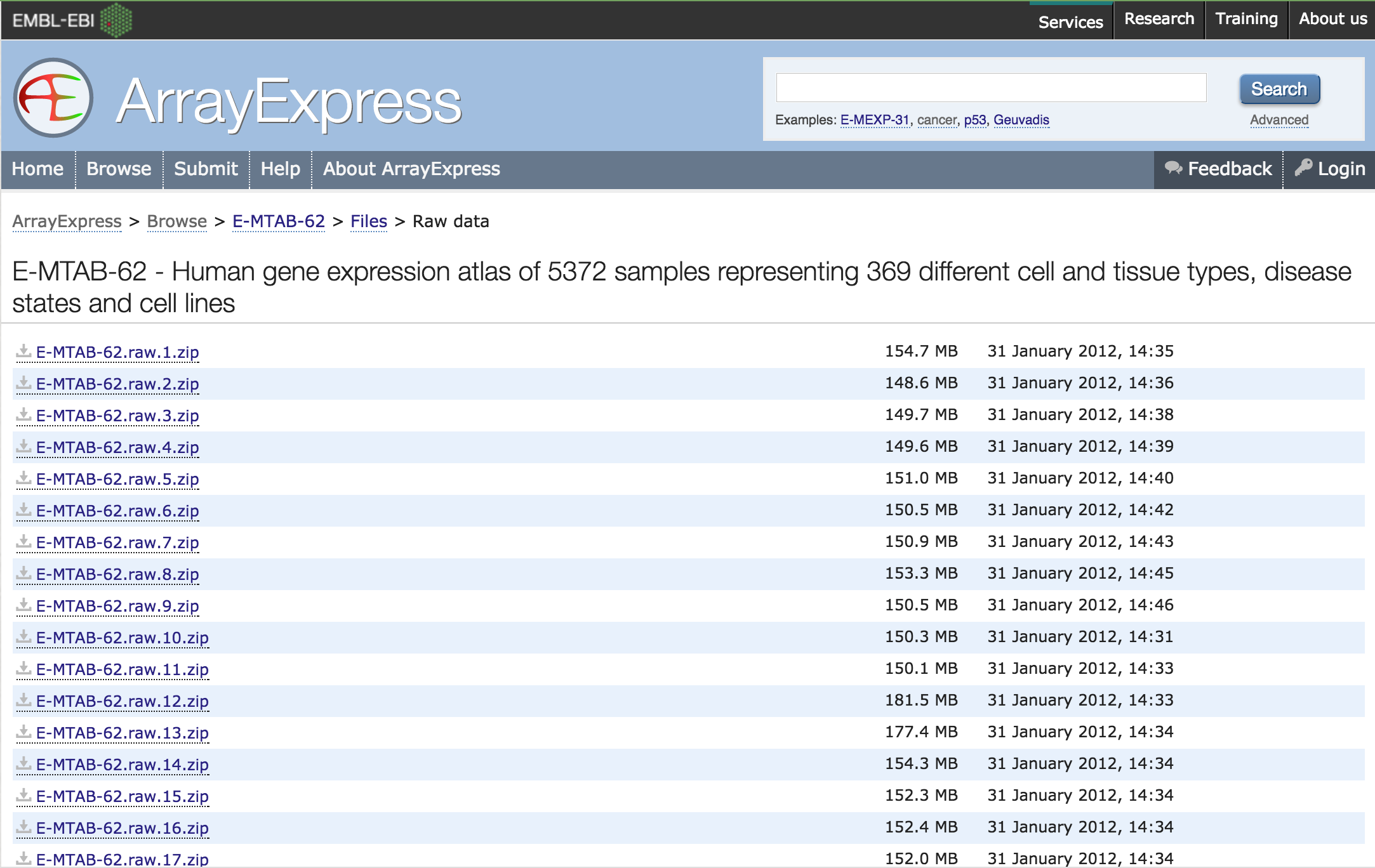Viewport: 1375px width, 868px height.
Task: Download file E-MTAB-62.raw.1.zip link
Action: click(x=117, y=352)
